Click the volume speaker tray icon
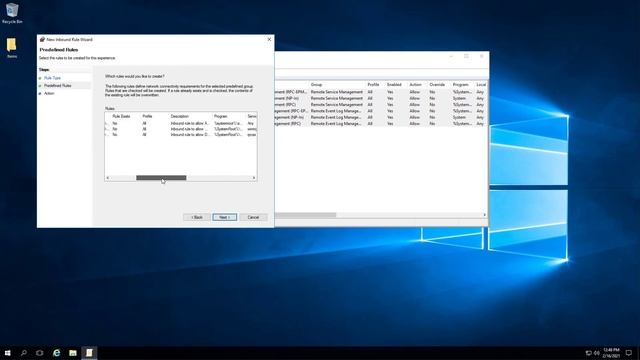This screenshot has height=360, width=640. (597, 353)
